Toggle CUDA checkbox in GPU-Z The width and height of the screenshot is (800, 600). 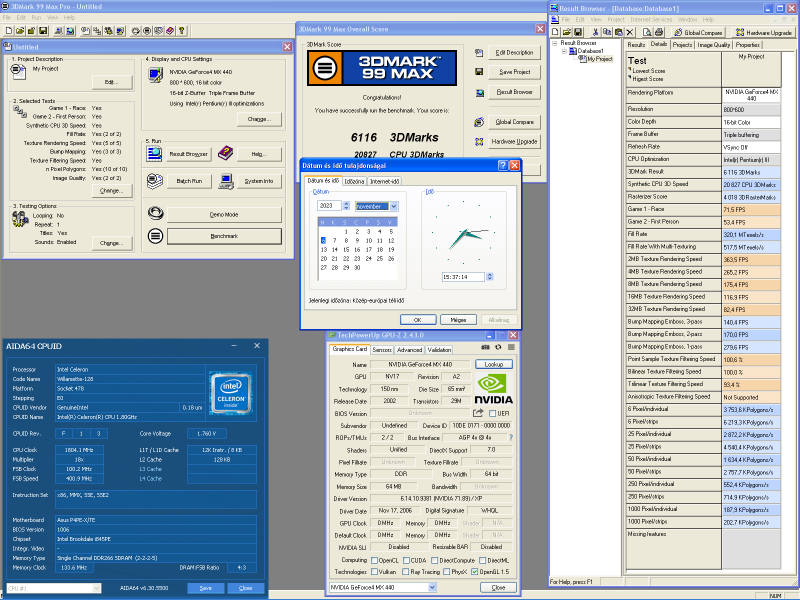pos(406,560)
